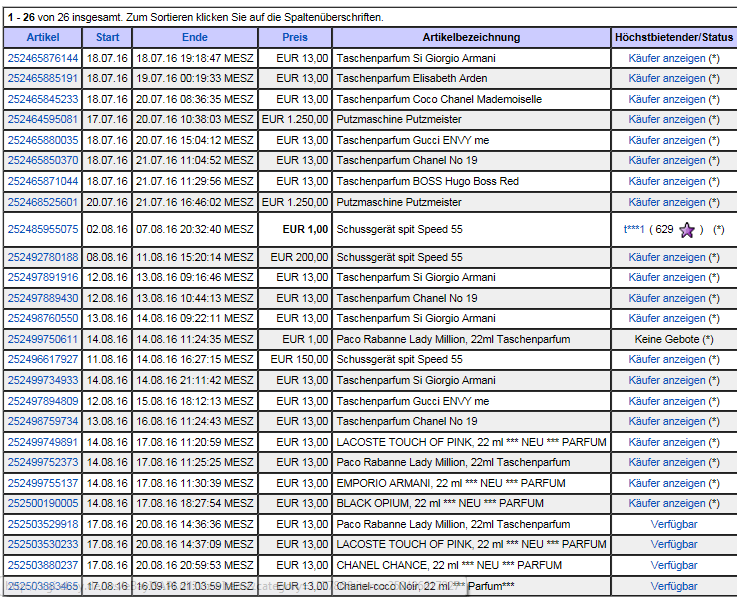Sort table by Artikel column

tap(43, 38)
